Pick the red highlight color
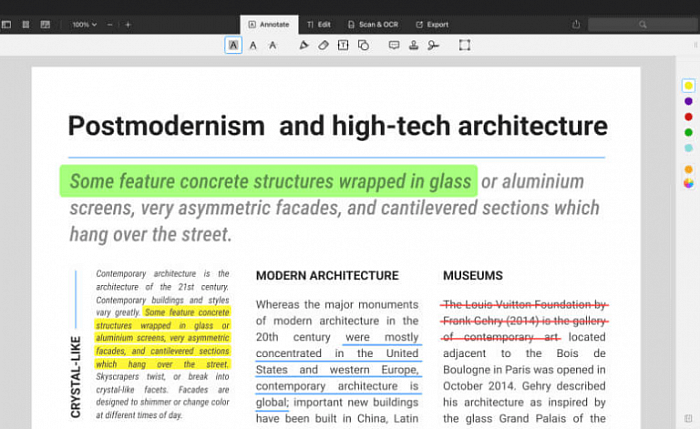This screenshot has height=429, width=700. pos(688,117)
